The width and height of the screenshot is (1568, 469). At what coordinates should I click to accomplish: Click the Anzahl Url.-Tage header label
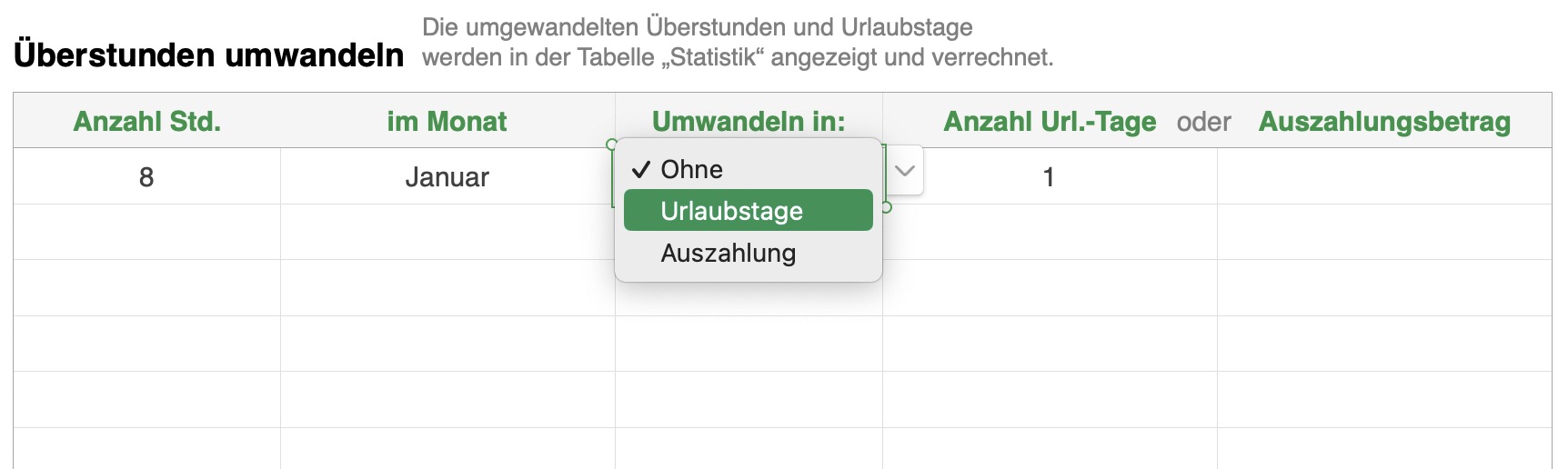pos(1050,122)
